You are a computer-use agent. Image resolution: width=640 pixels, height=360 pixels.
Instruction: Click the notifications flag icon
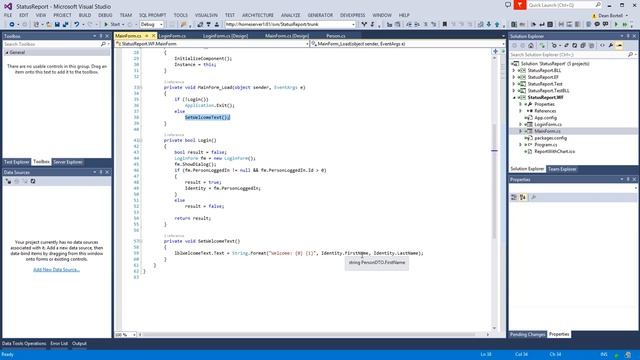click(x=520, y=5)
